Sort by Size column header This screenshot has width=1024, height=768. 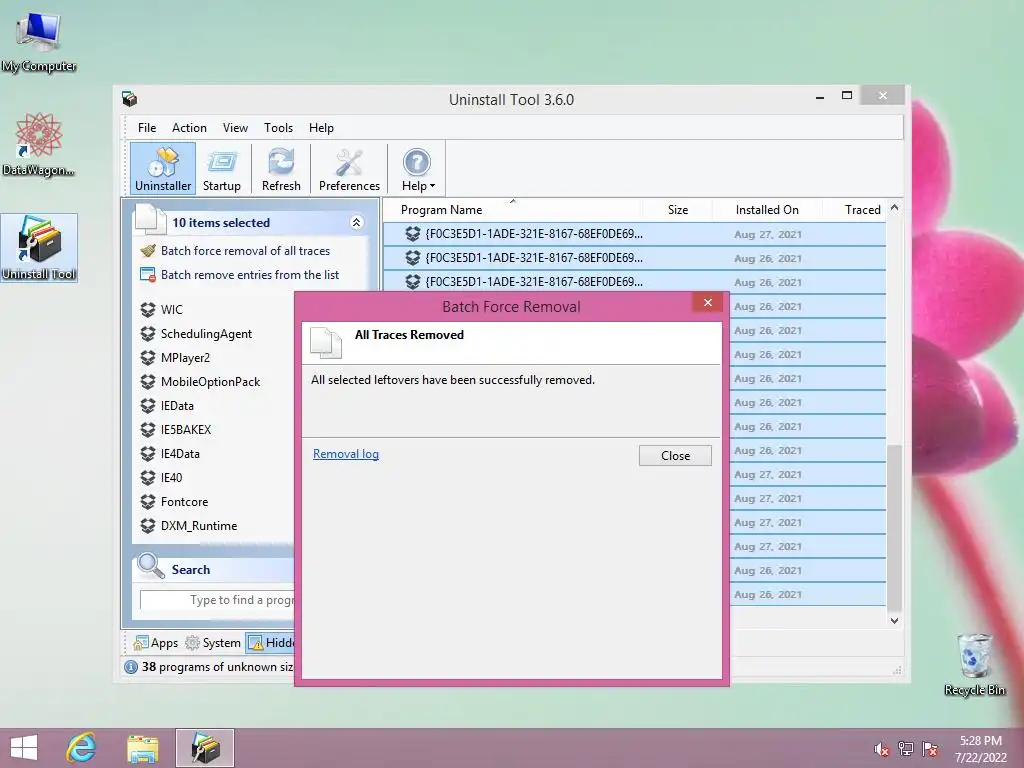coord(678,210)
